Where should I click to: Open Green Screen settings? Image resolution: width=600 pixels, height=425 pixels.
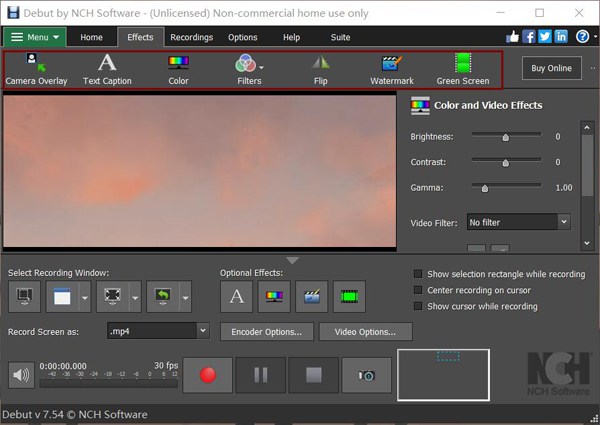[x=463, y=70]
